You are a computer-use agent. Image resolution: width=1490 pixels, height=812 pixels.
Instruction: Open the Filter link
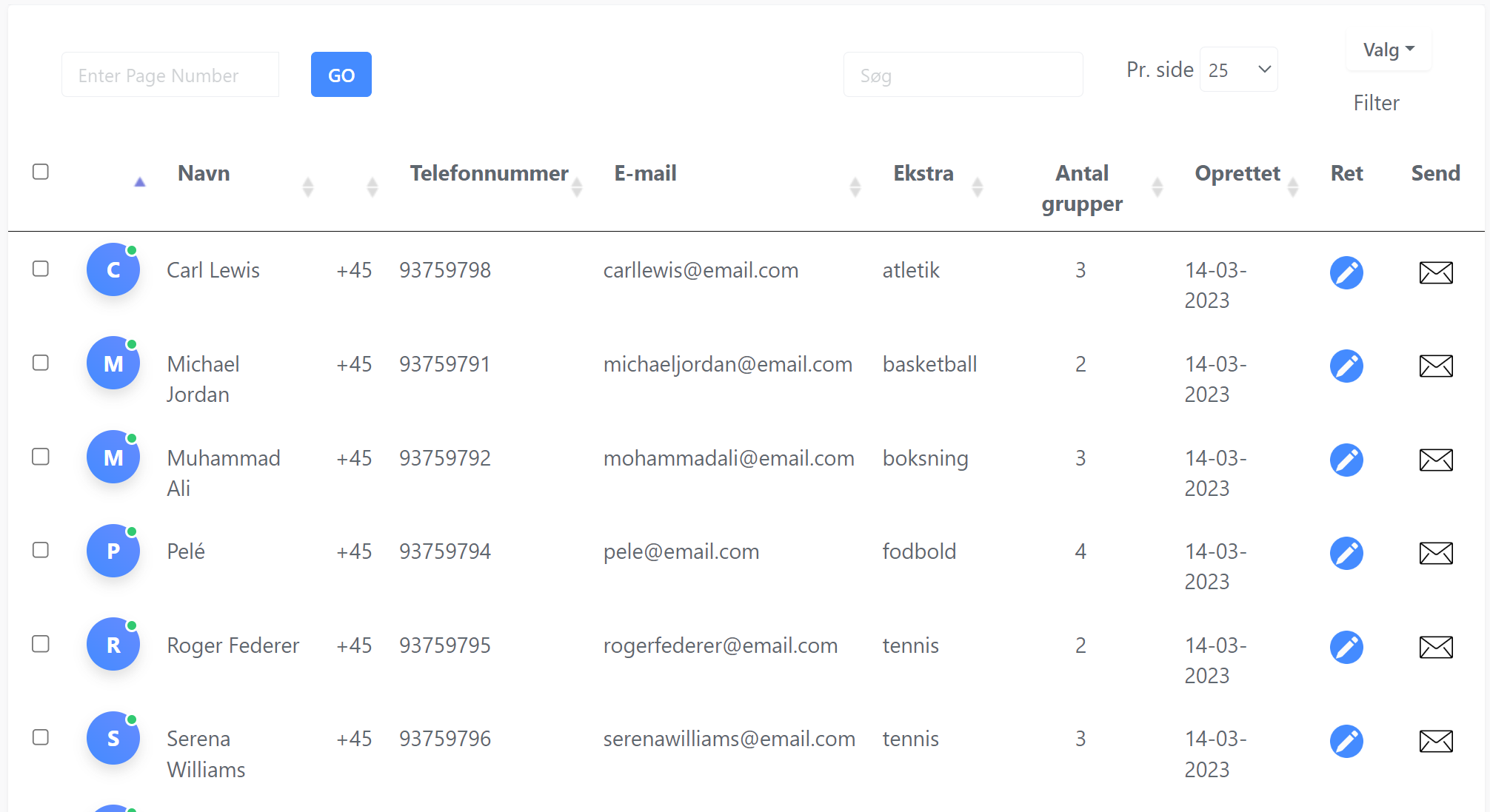(x=1376, y=103)
